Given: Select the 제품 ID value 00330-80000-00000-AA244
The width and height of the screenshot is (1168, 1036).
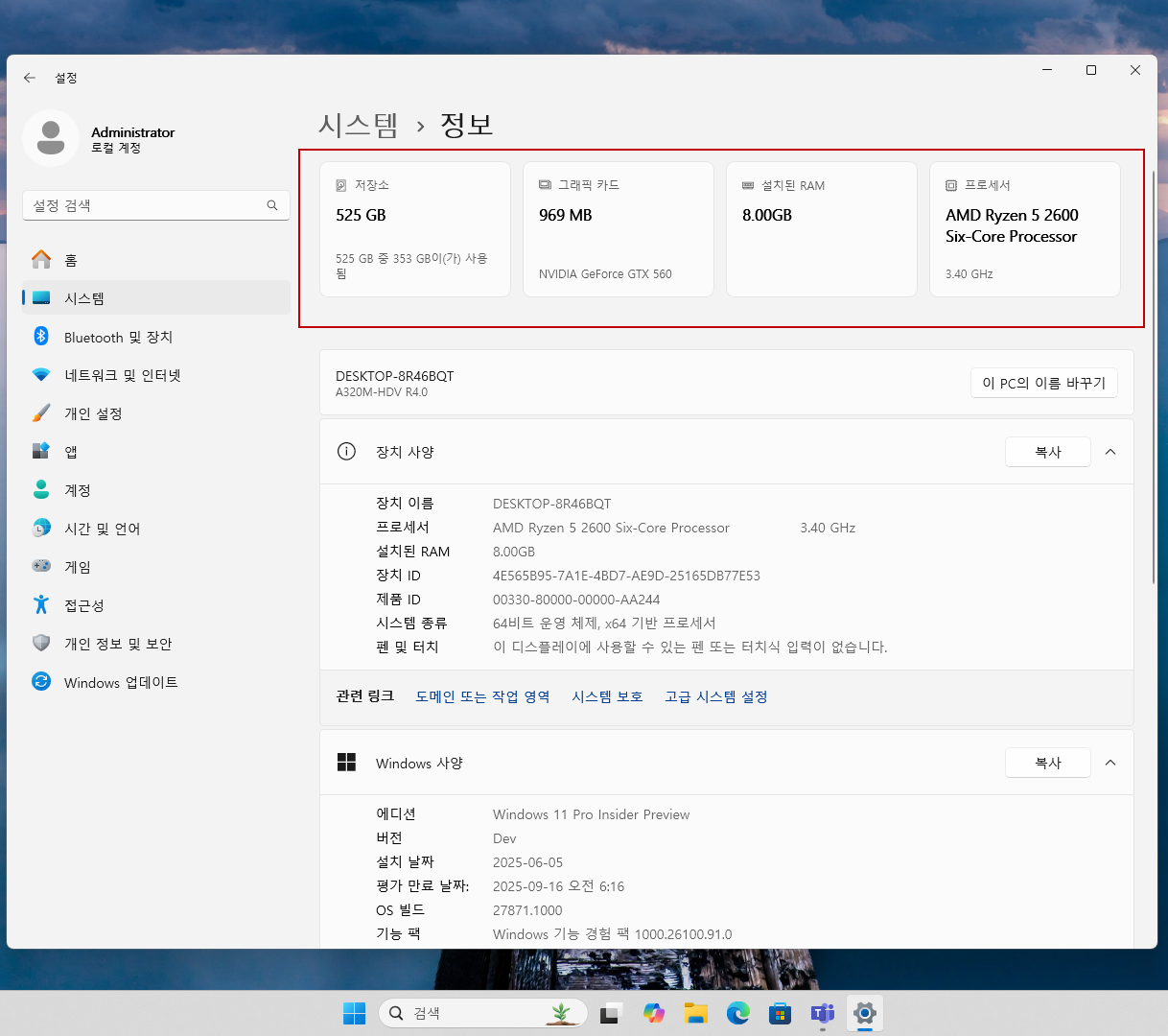Looking at the screenshot, I should (576, 600).
